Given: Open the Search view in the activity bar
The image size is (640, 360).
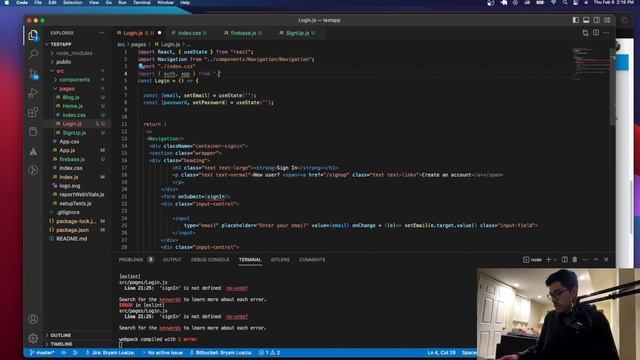Looking at the screenshot, I should click(x=33, y=54).
